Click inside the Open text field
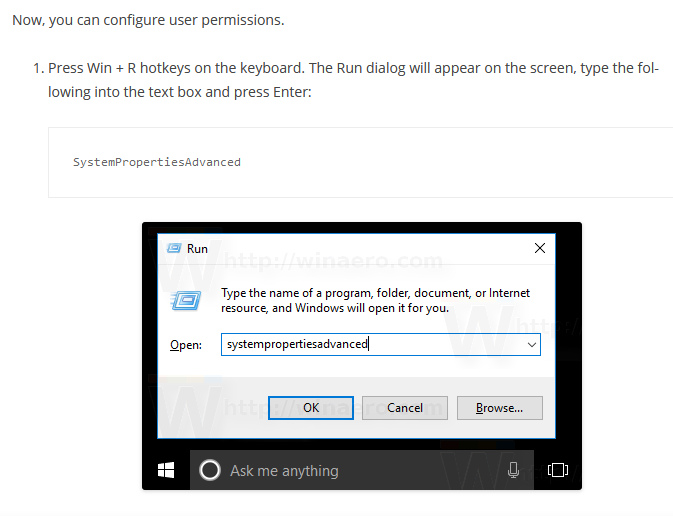673x516 pixels. (370, 344)
